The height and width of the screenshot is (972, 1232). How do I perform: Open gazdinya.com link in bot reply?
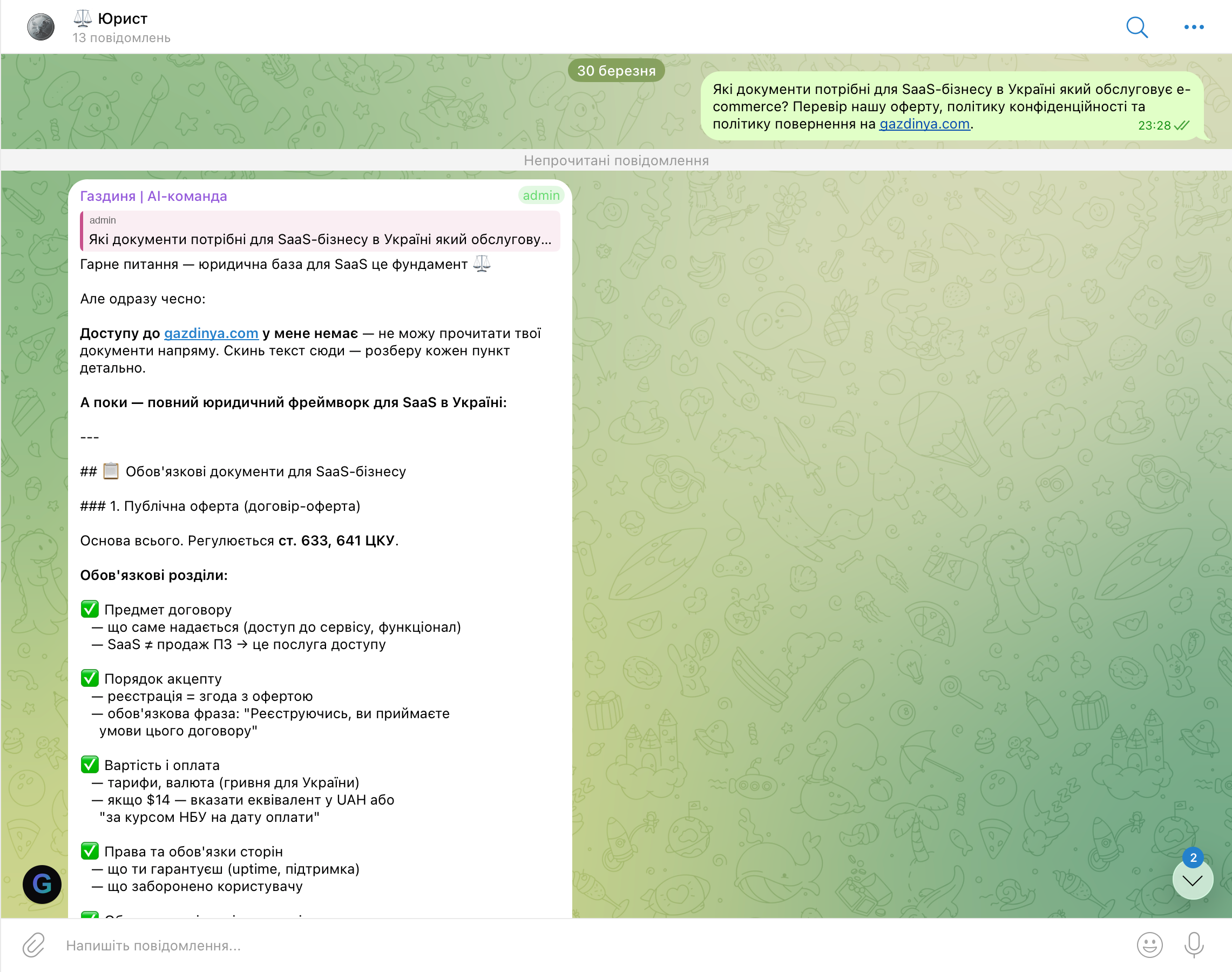pos(211,334)
